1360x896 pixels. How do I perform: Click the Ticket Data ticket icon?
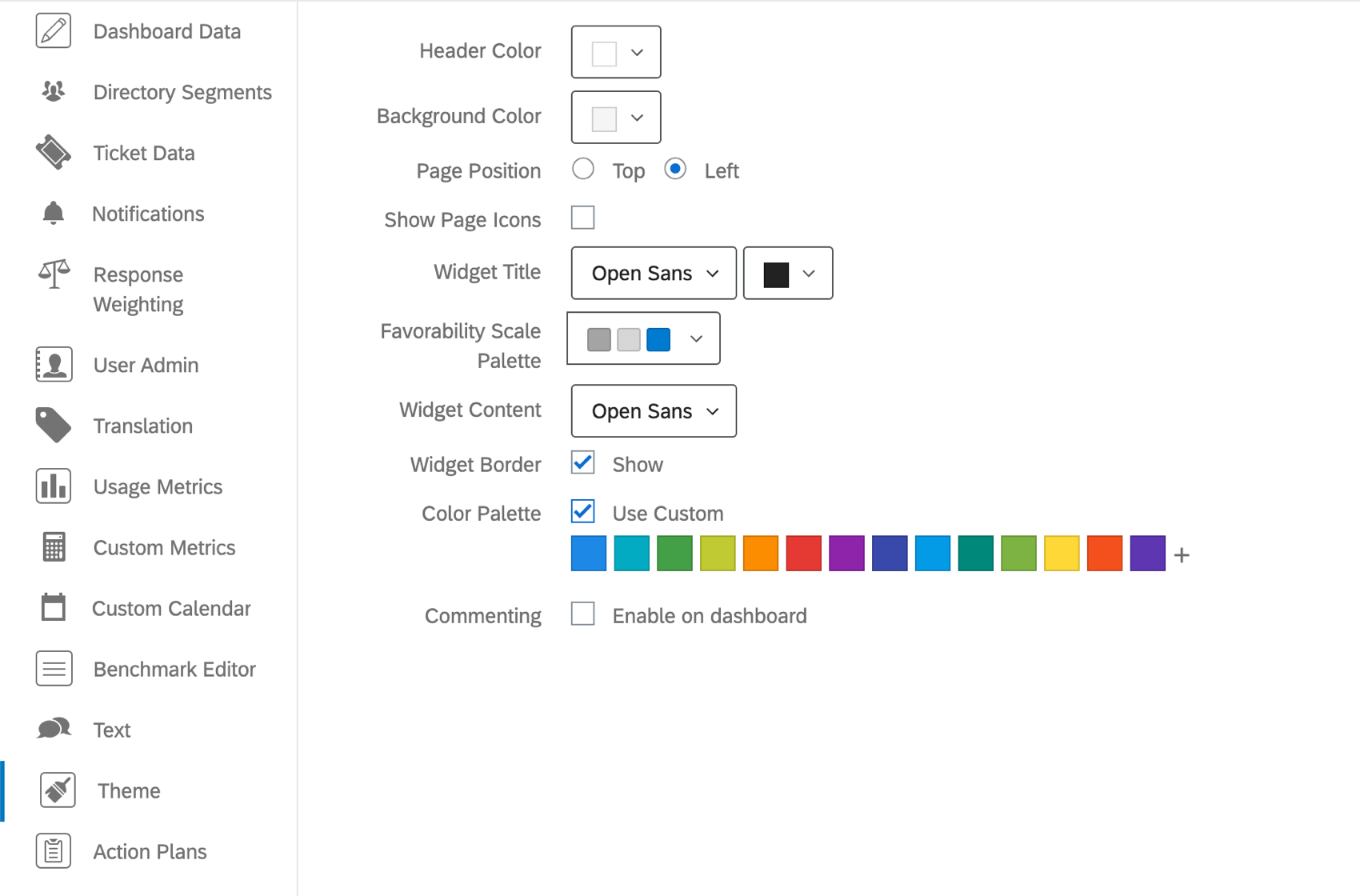54,153
